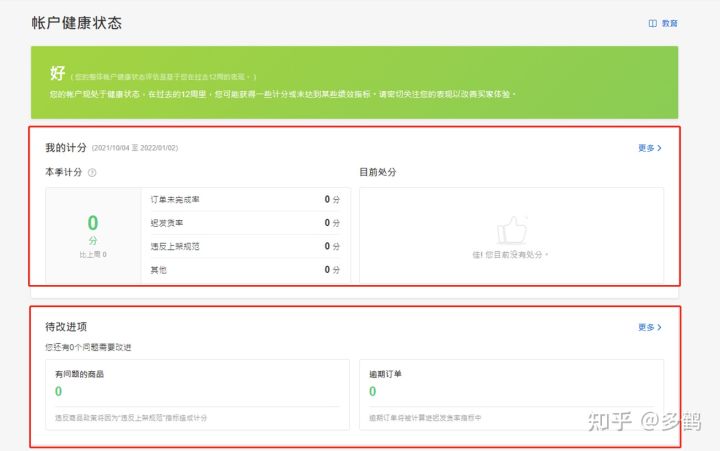Click the chevron arrow after 更多 in 我的计分
This screenshot has height=451, width=720.
(659, 148)
